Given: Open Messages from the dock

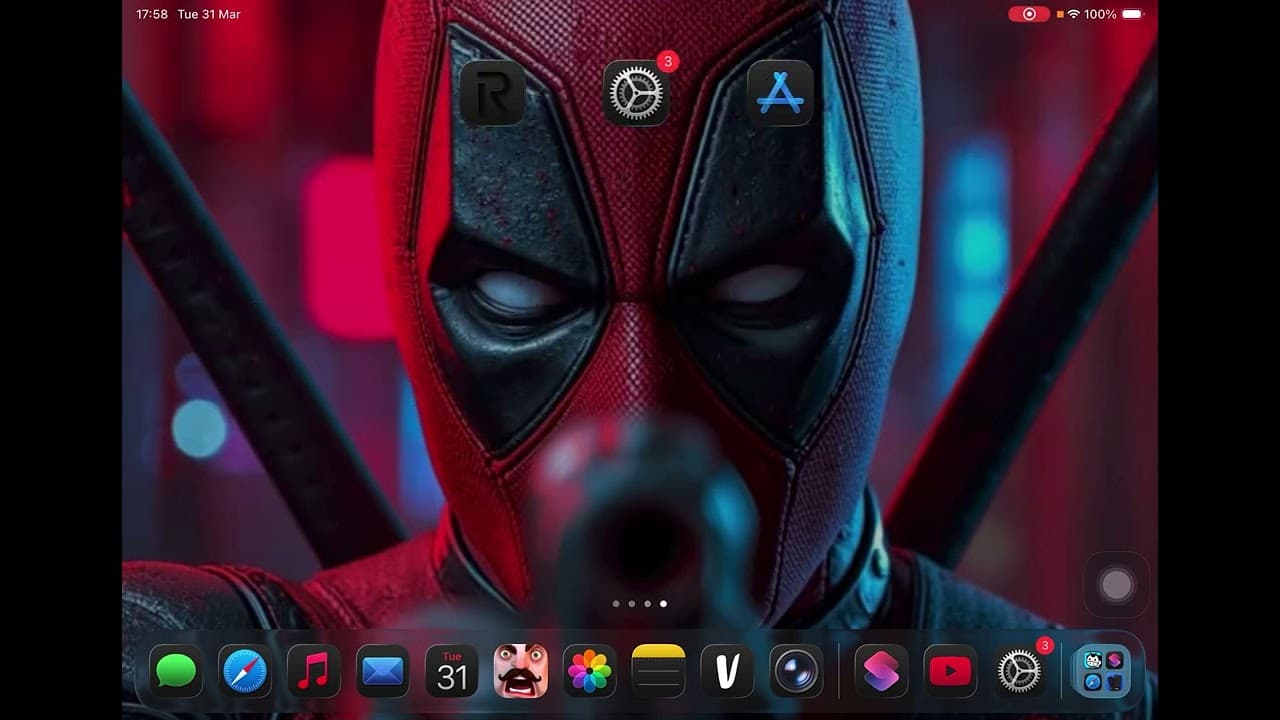Looking at the screenshot, I should [176, 671].
